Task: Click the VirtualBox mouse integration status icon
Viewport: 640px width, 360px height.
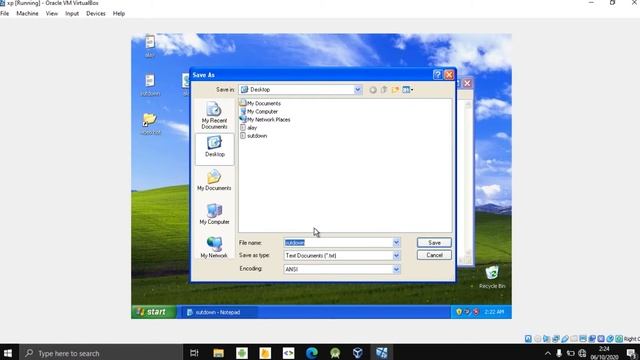Action: click(610, 339)
